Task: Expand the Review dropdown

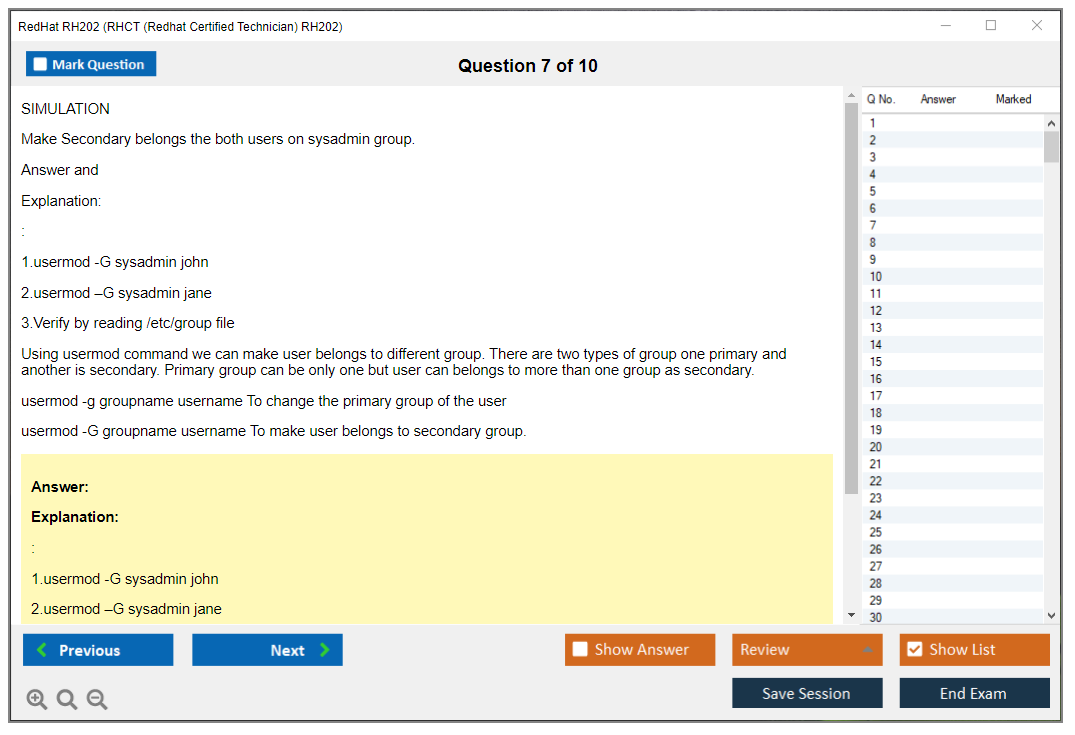Action: pos(868,650)
